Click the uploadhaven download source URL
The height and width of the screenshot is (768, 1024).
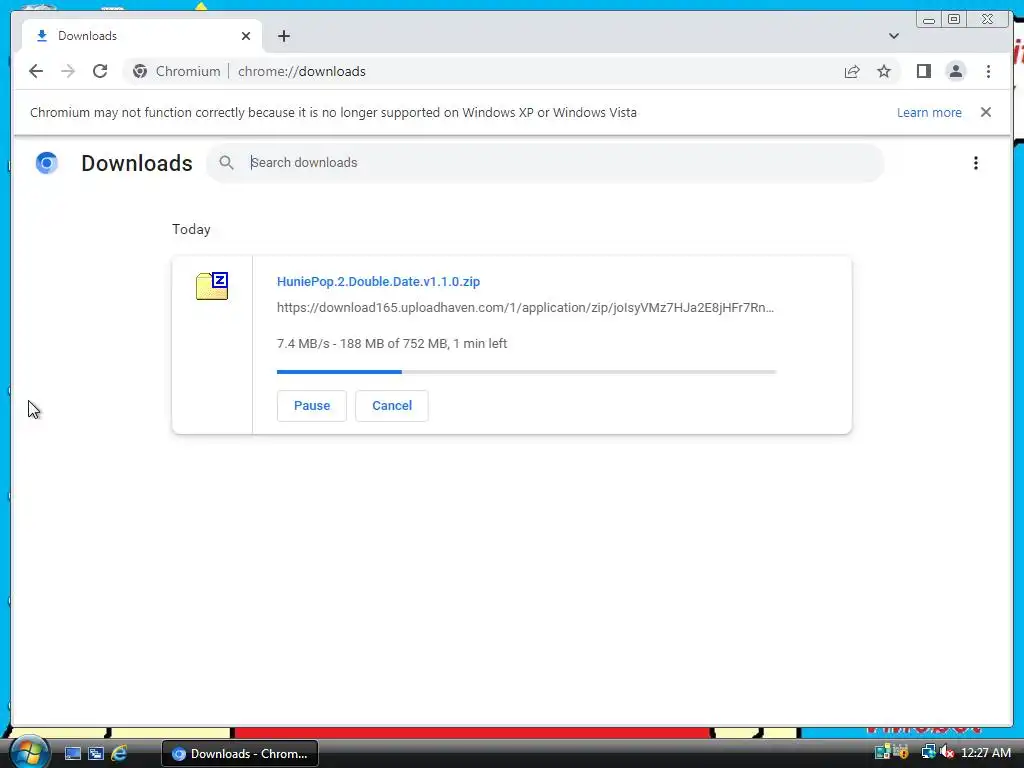[525, 308]
